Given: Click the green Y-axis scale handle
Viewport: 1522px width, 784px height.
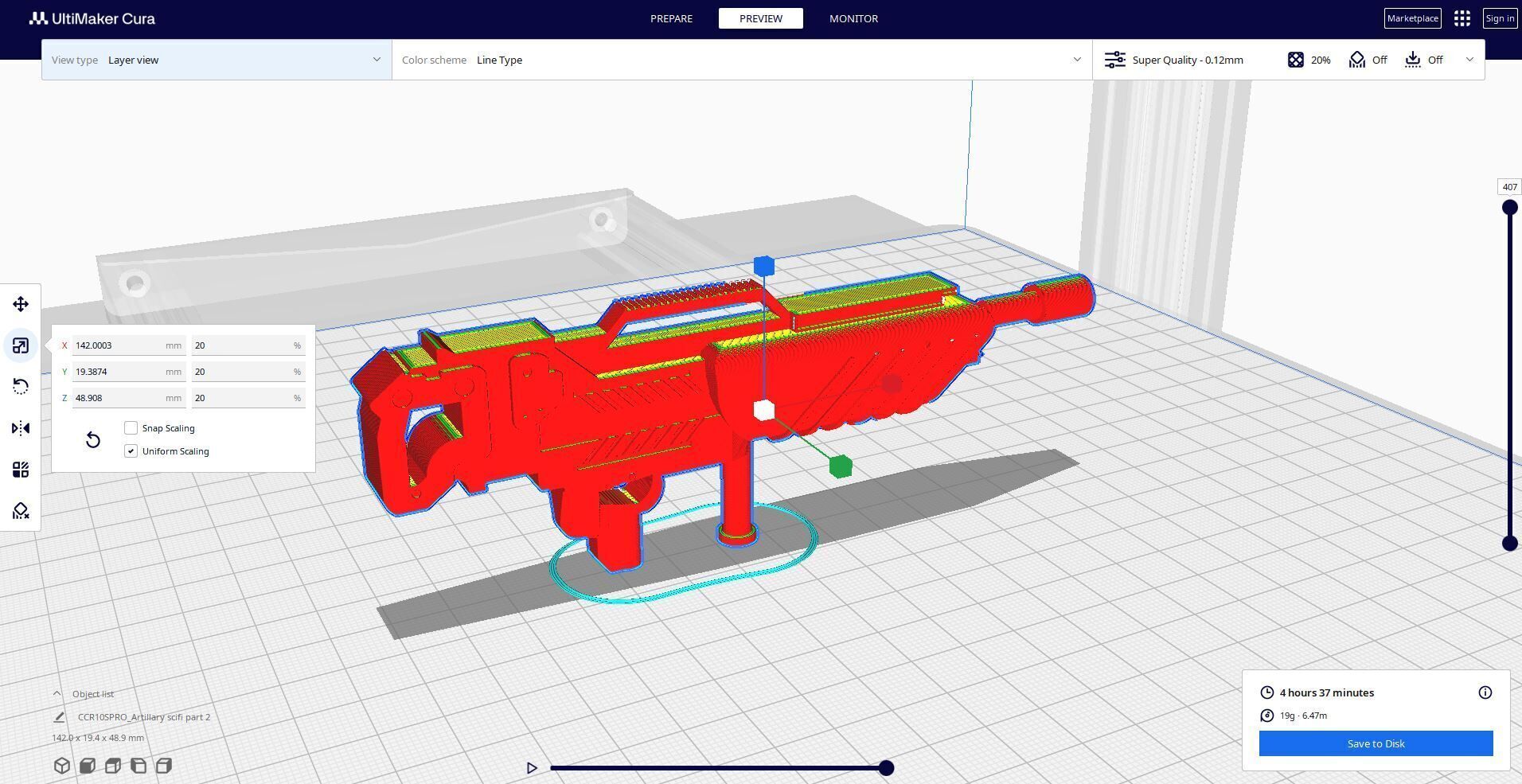Looking at the screenshot, I should pyautogui.click(x=841, y=466).
